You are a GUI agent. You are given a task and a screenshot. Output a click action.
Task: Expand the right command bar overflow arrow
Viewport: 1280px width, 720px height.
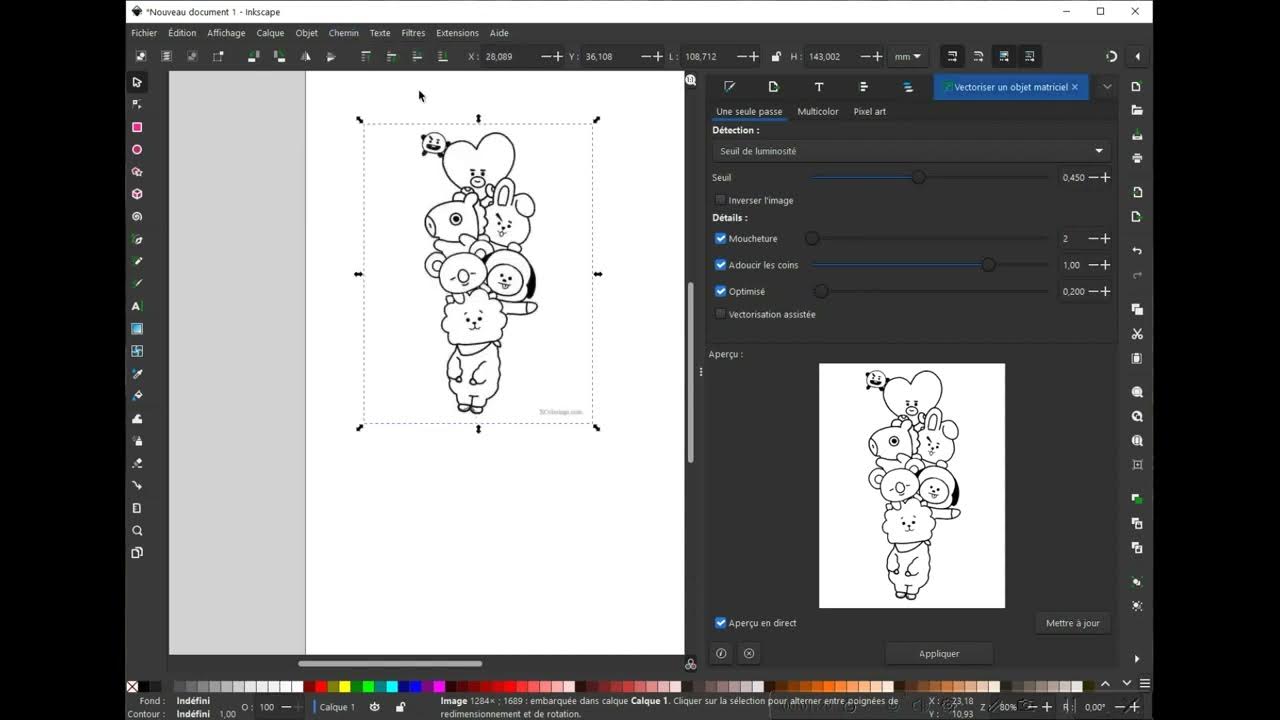[1137, 658]
